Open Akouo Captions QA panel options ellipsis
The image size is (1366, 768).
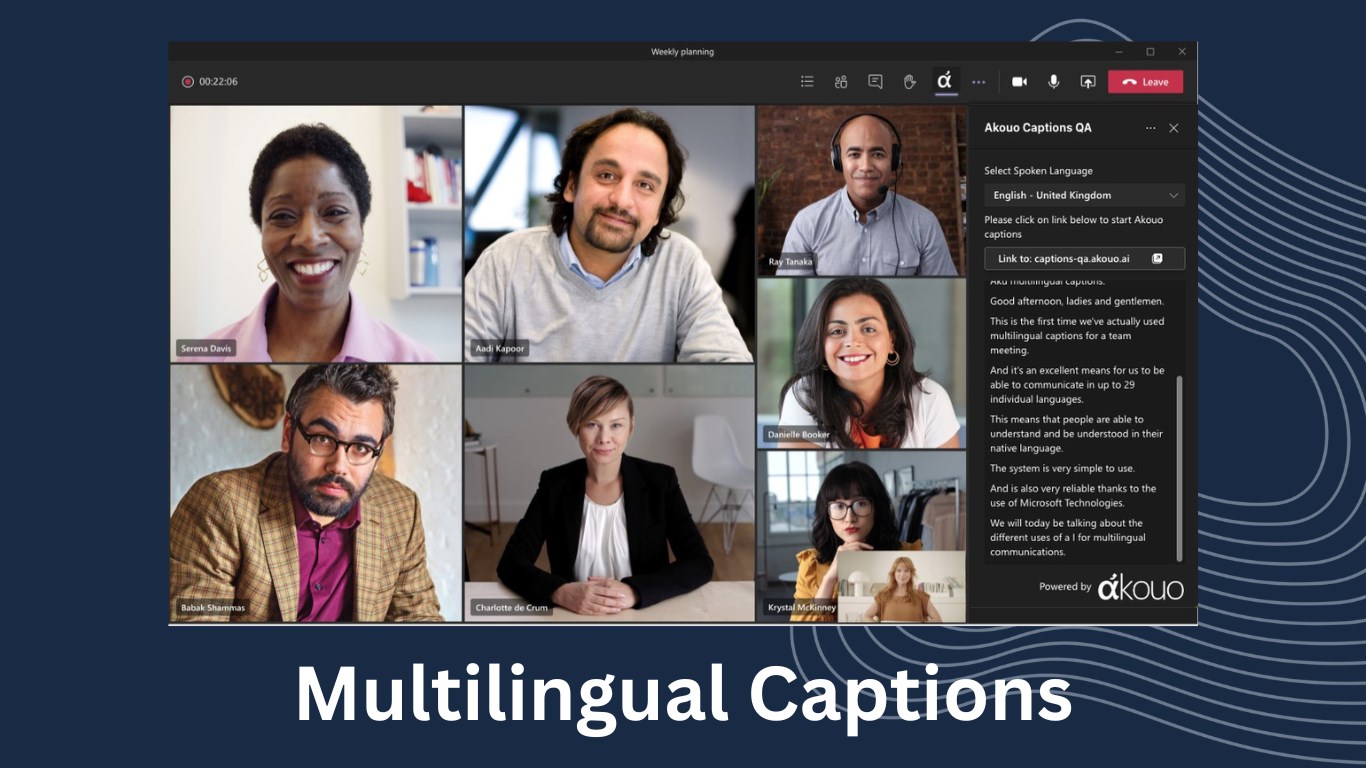[1150, 128]
